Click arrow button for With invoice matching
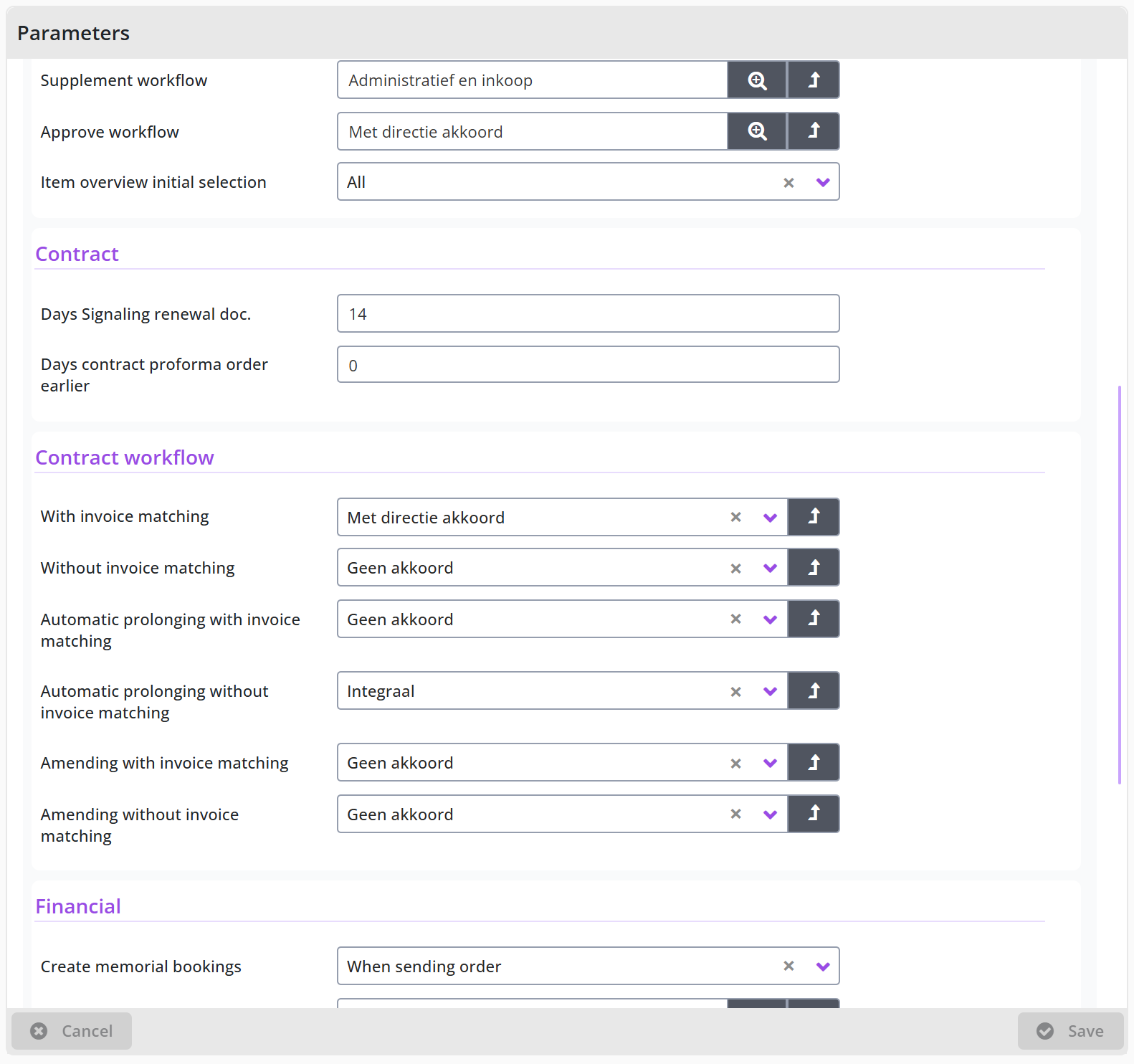This screenshot has height=1064, width=1134. 814,517
